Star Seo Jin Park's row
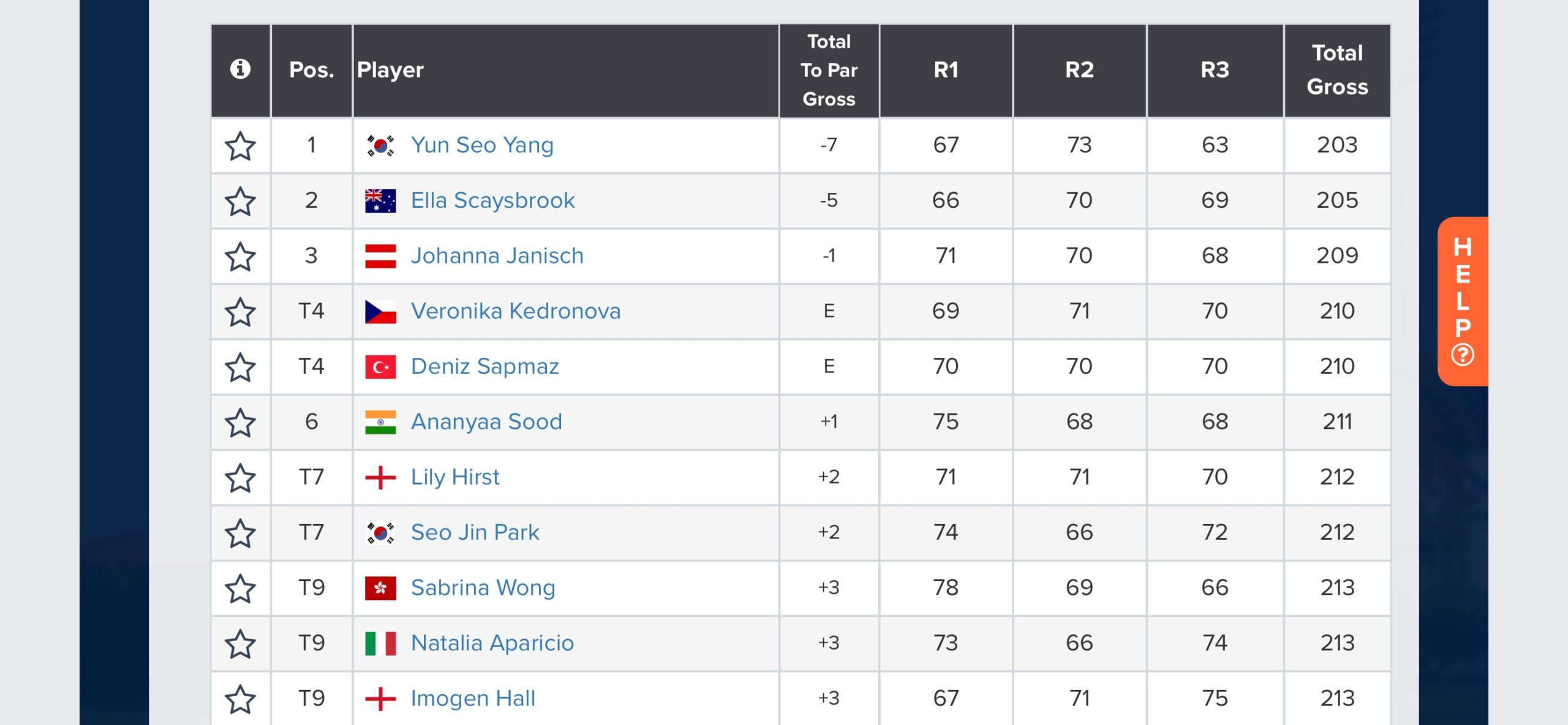The width and height of the screenshot is (1568, 725). pos(240,533)
